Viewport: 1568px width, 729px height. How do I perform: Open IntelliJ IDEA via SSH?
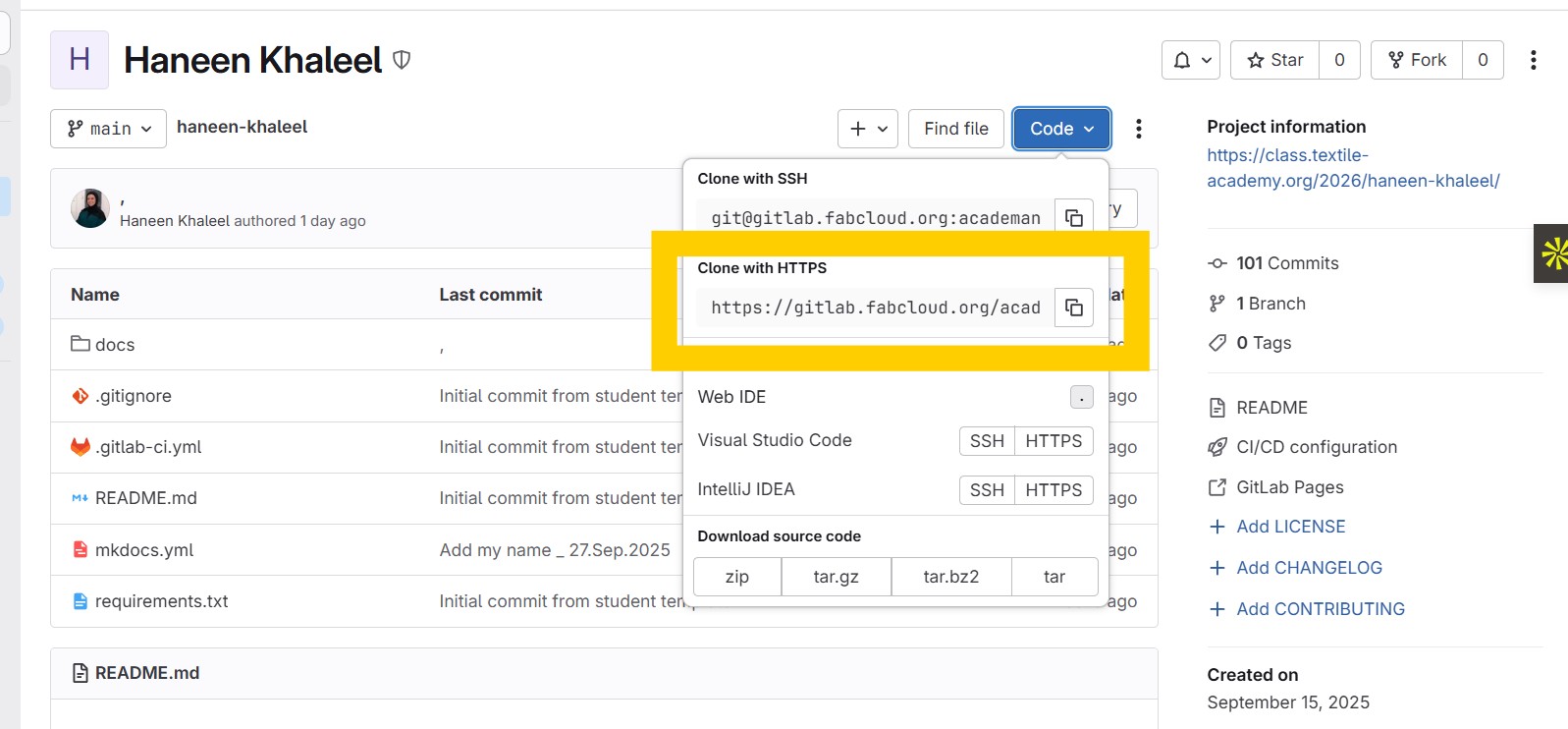coord(986,490)
